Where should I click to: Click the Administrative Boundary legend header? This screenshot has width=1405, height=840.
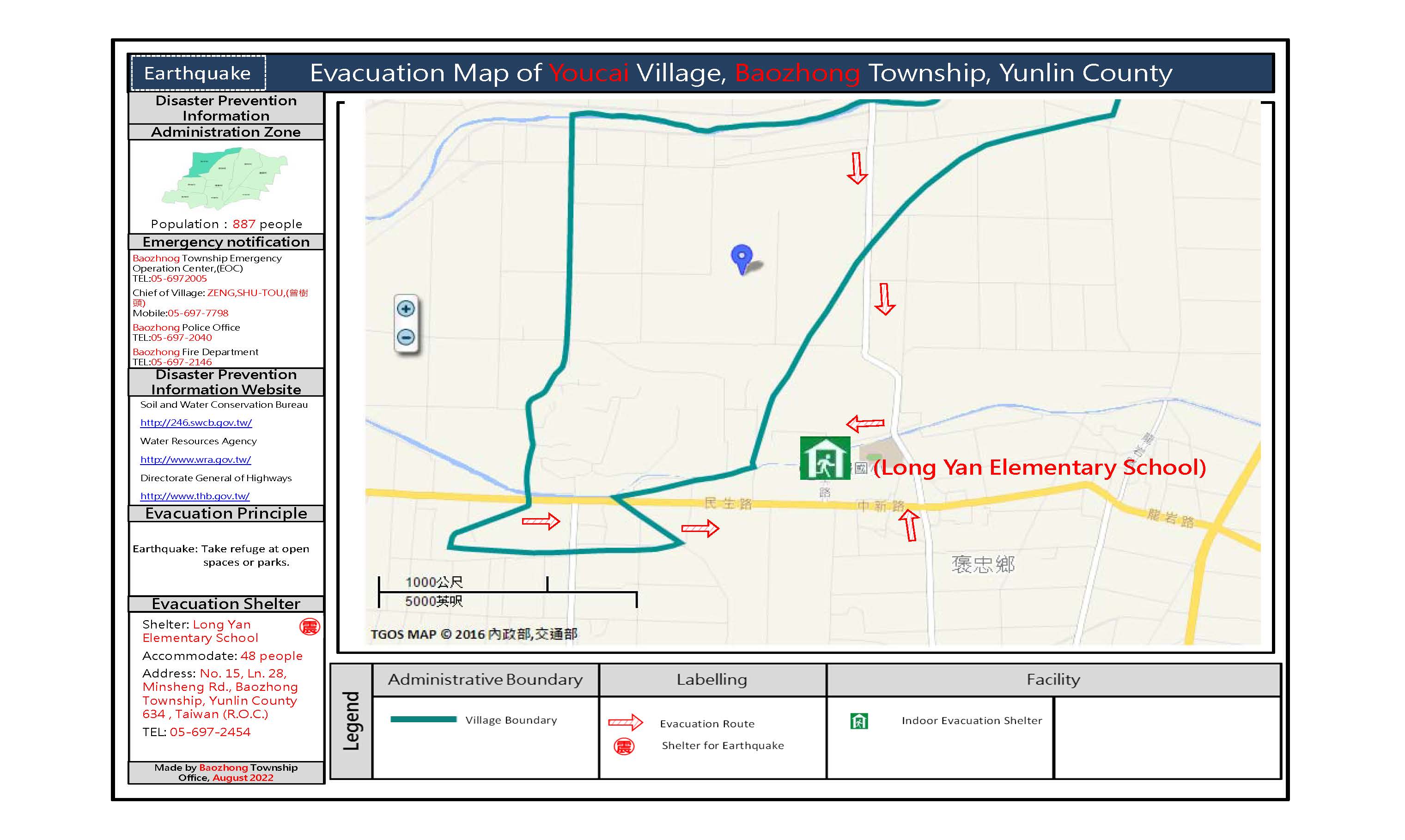coord(485,680)
